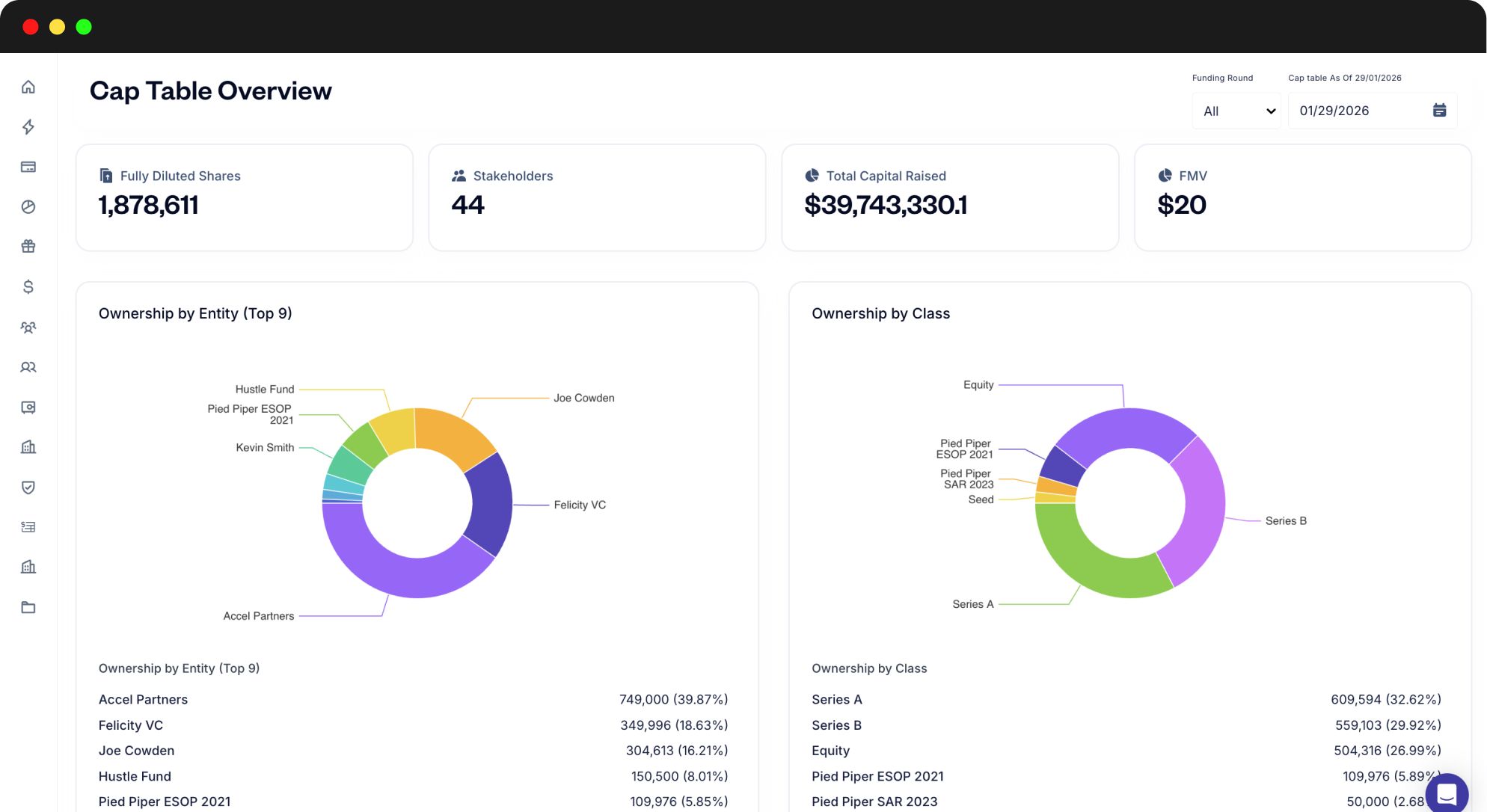Click the three-person group sidebar icon
1487x812 pixels.
coord(28,327)
